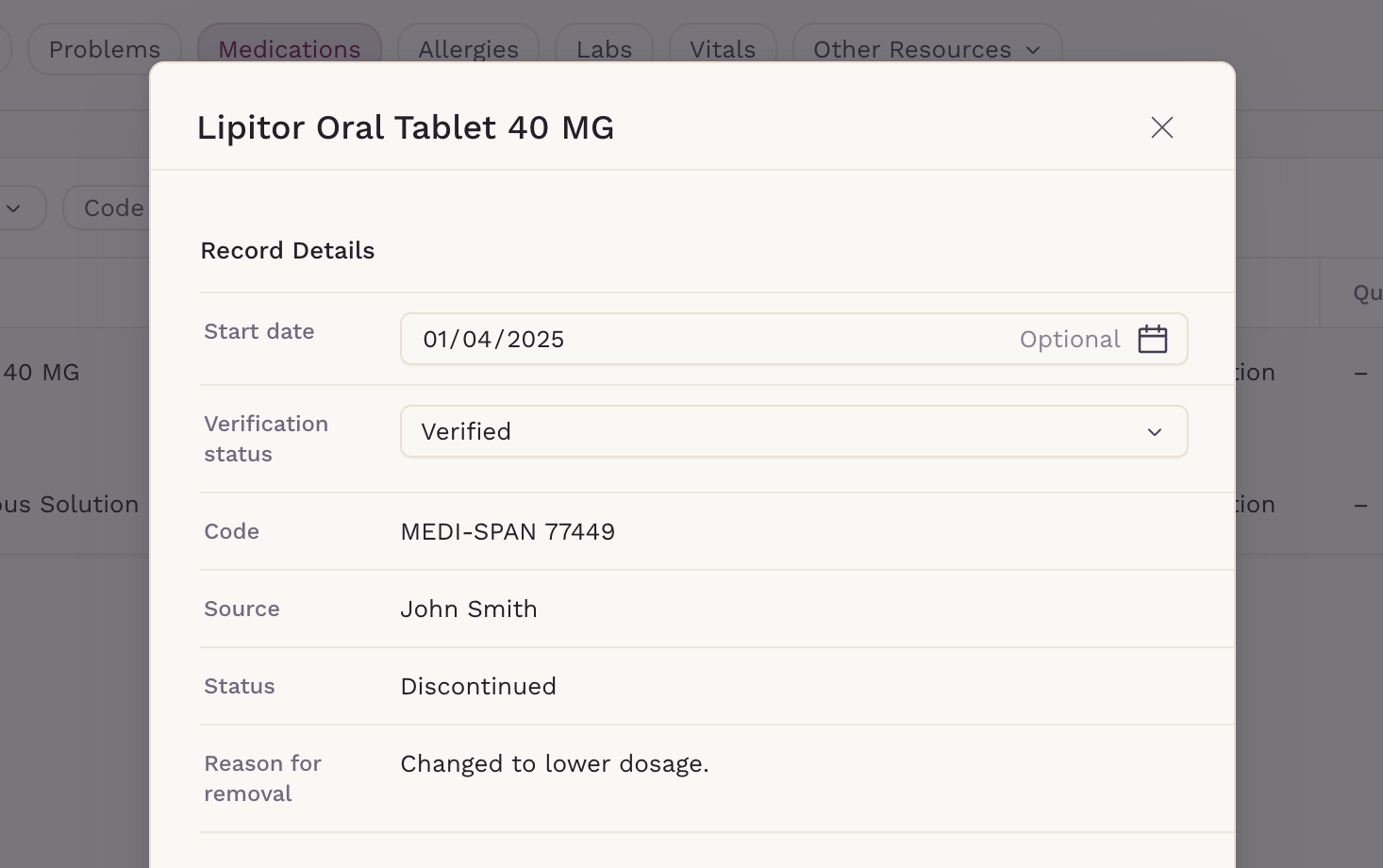The height and width of the screenshot is (868, 1383).
Task: Switch to the Labs tab
Action: 604,49
